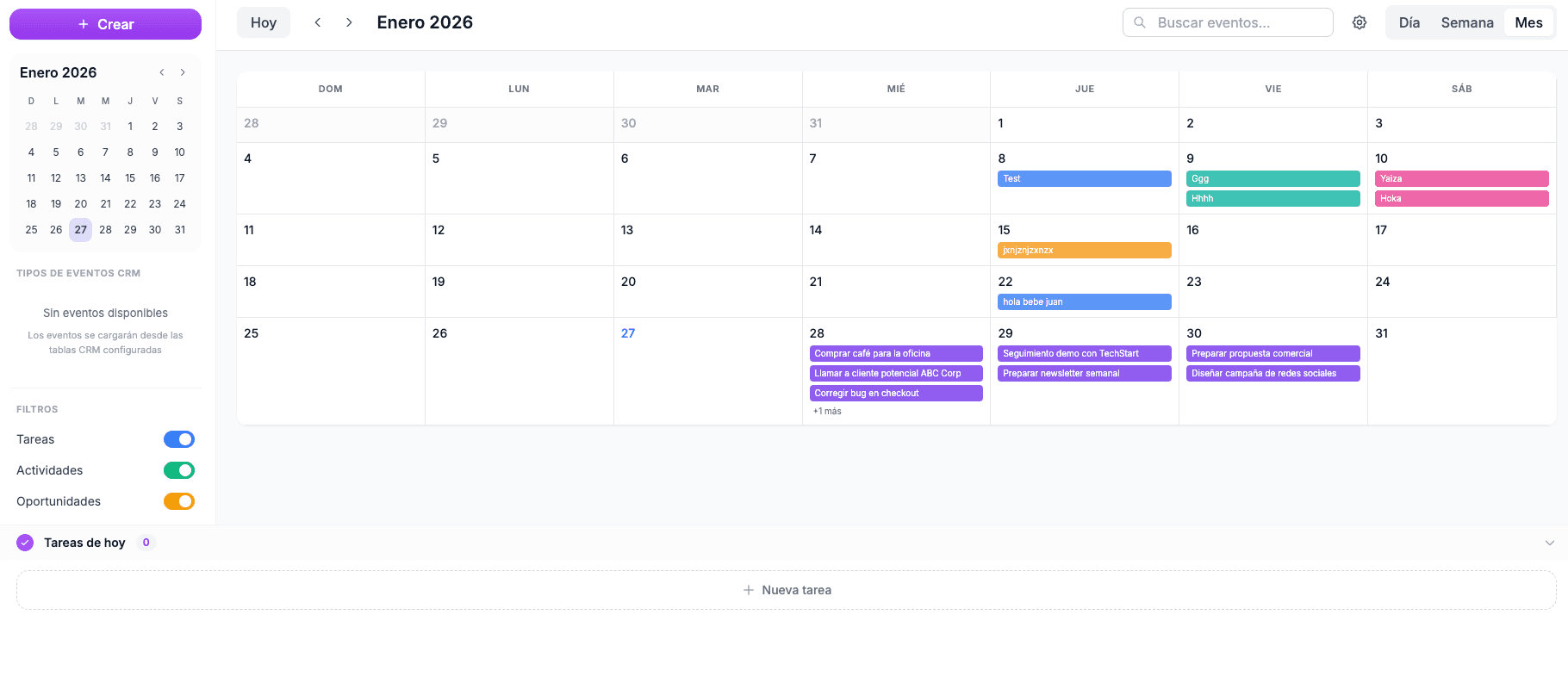Open the blue 'Test' event on day 8

coord(1085,179)
